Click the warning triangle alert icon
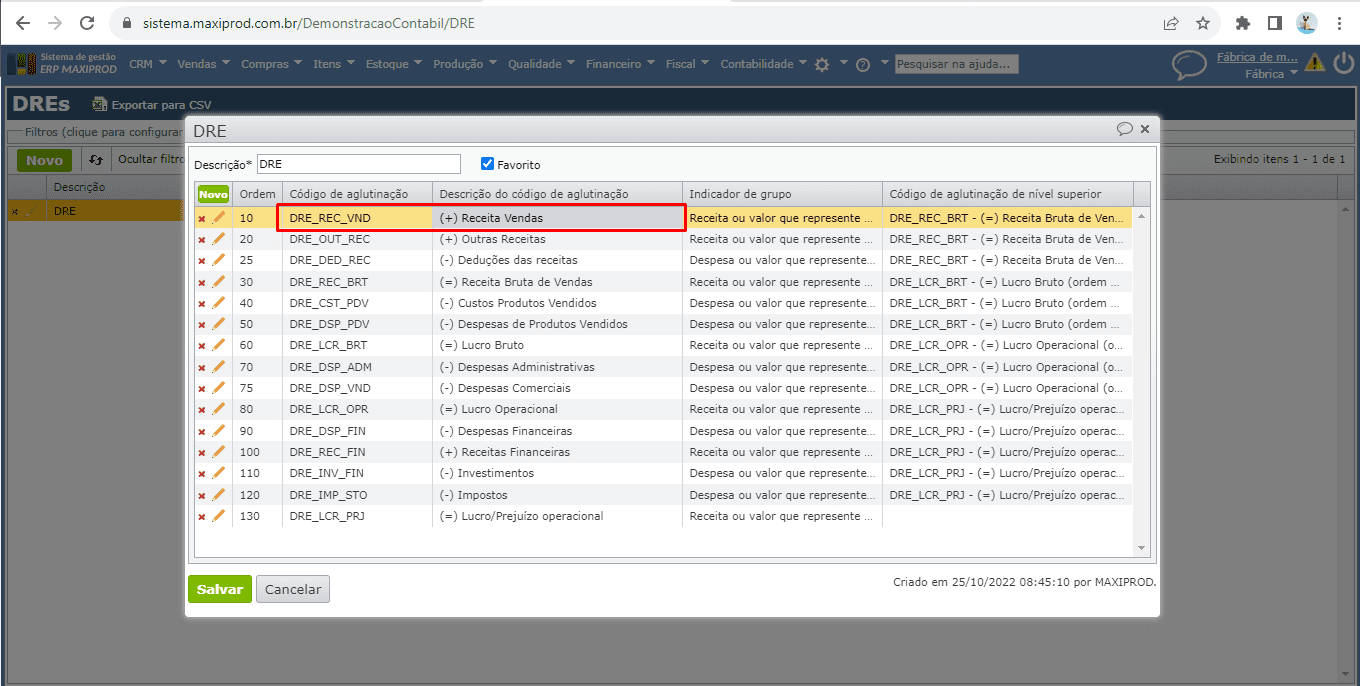 (1315, 63)
